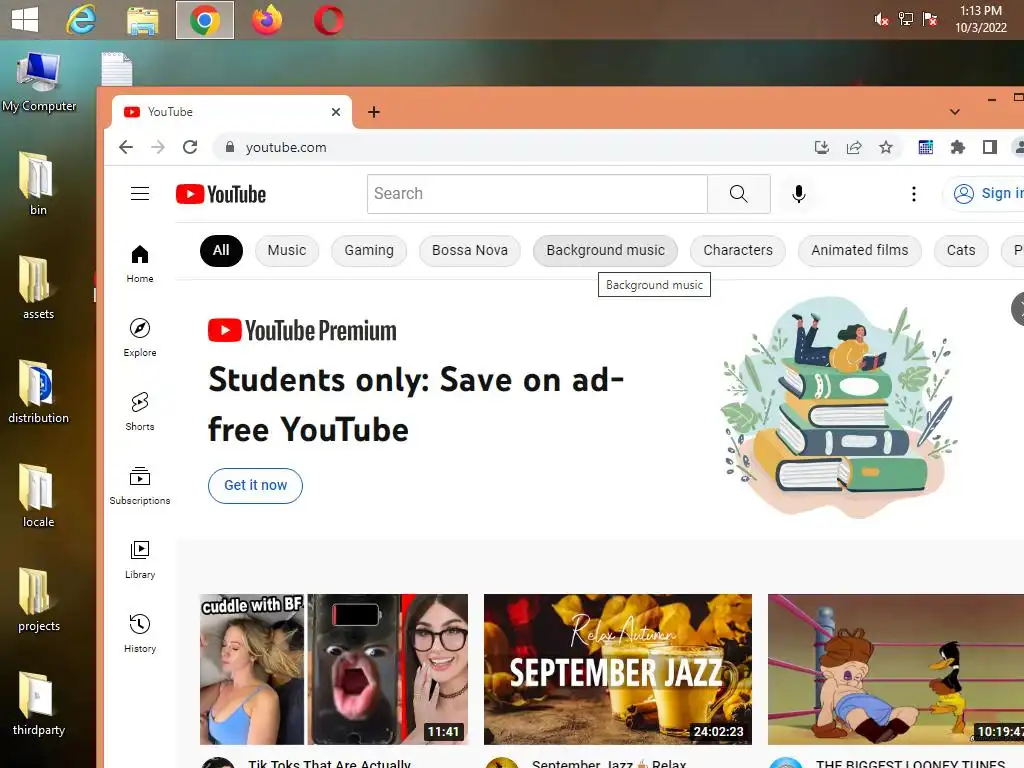Open the Action Center flag icon
Screen dimensions: 1024x768
(930, 19)
